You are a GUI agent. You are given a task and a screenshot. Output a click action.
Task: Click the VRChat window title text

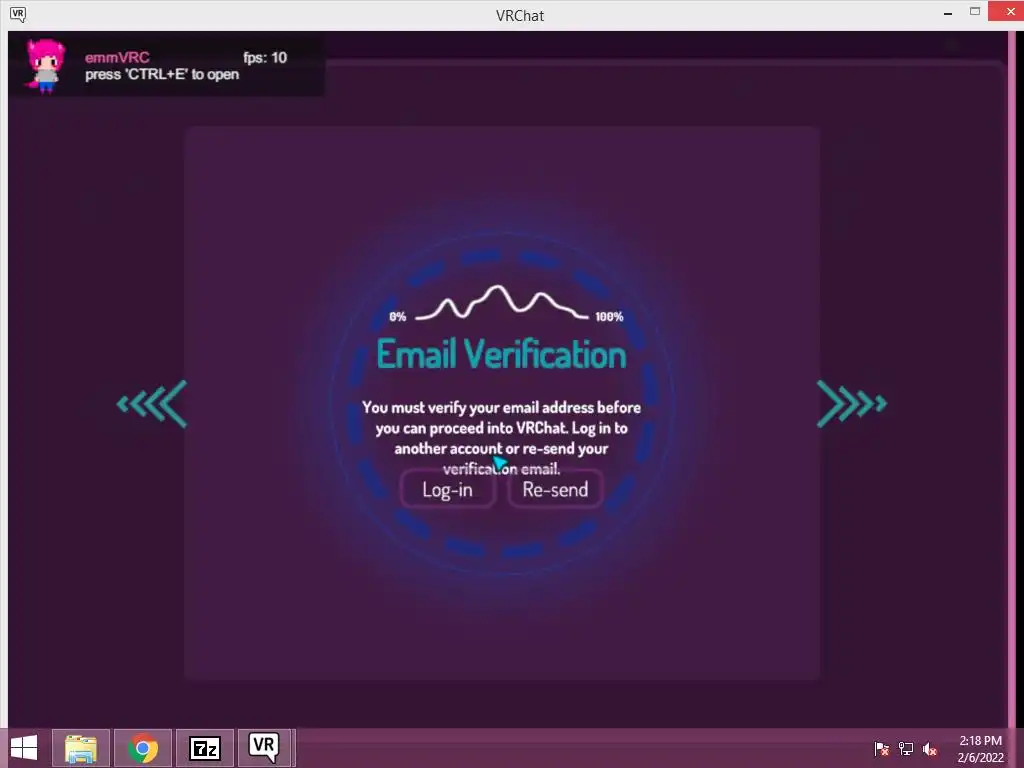[x=520, y=16]
